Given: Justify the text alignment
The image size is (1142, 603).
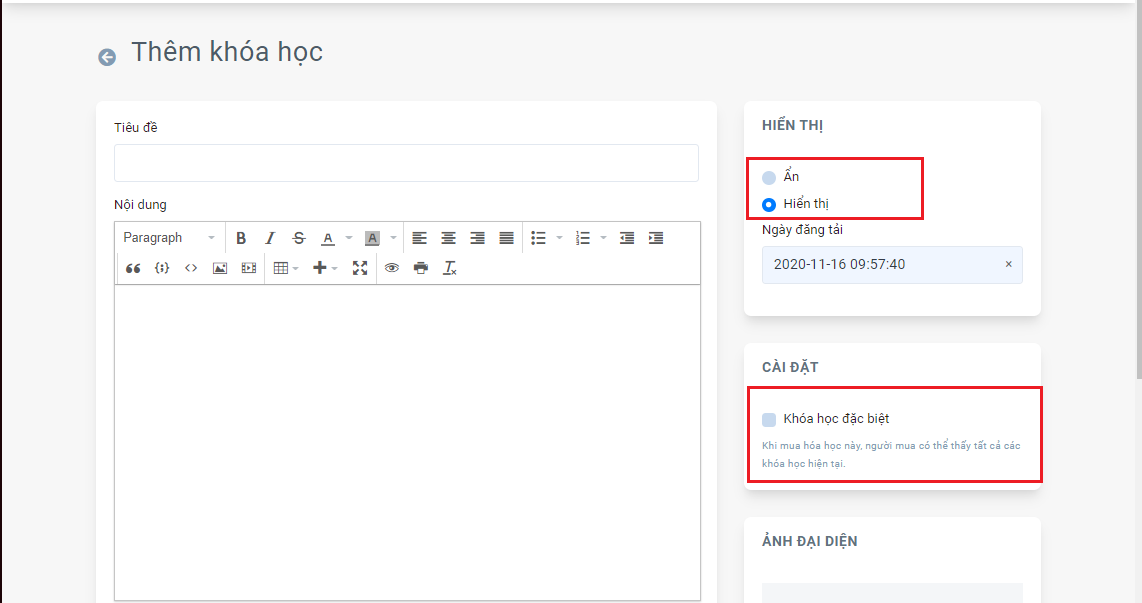Looking at the screenshot, I should point(507,238).
